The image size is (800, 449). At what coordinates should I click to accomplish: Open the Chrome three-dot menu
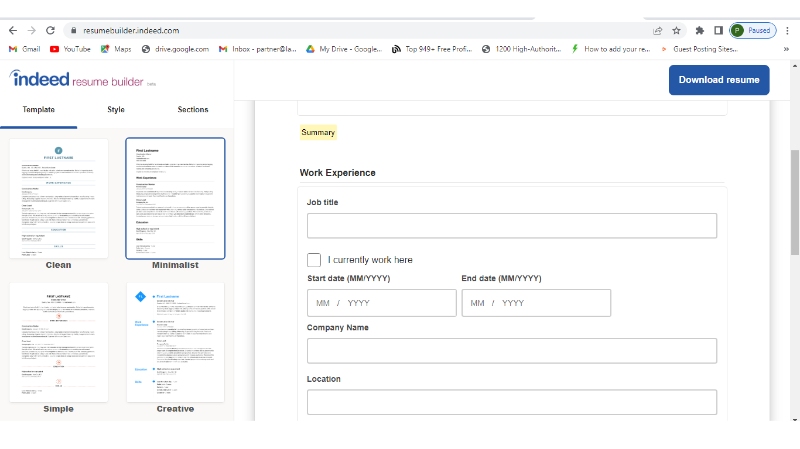(x=787, y=31)
